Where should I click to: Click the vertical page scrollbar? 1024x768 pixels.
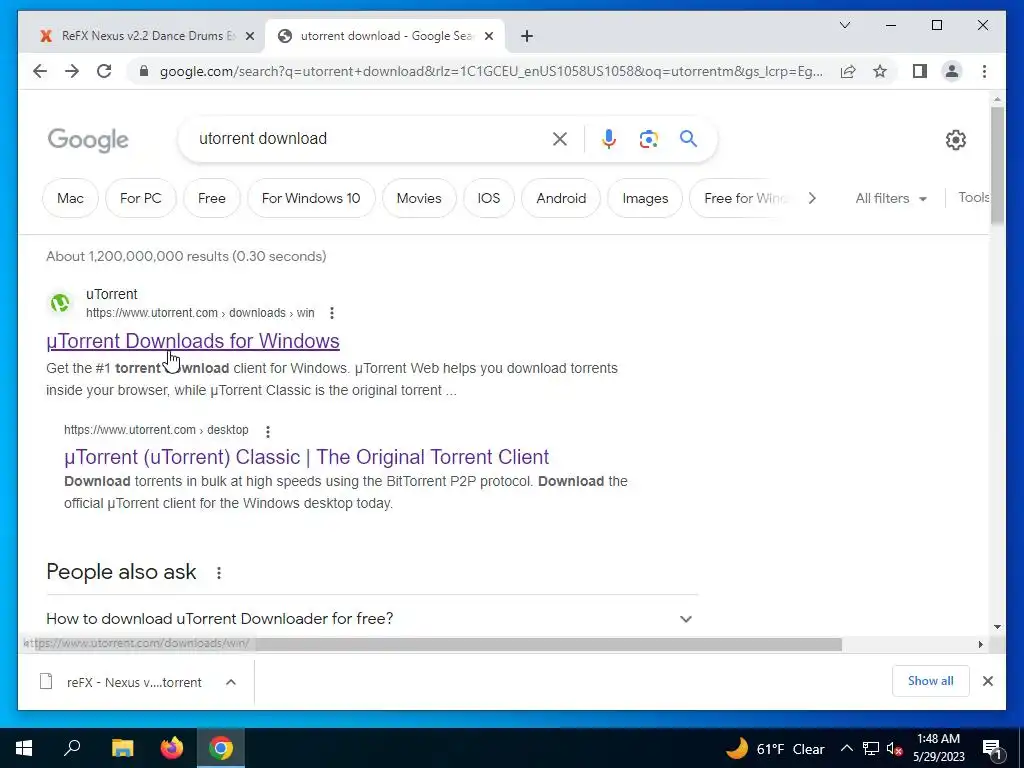point(997,165)
